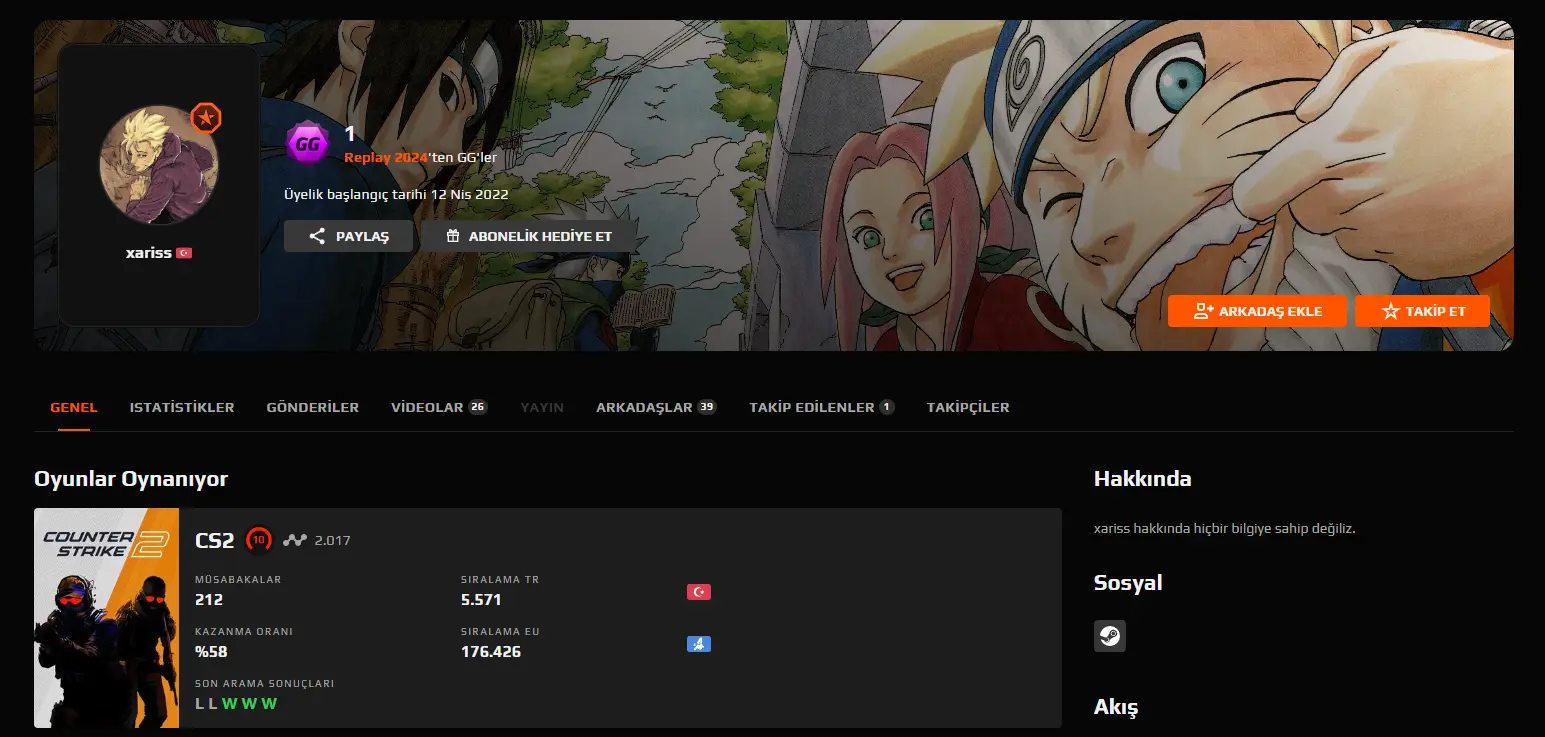1545x737 pixels.
Task: Click the CS2 skill level 10 icon
Action: tap(259, 540)
